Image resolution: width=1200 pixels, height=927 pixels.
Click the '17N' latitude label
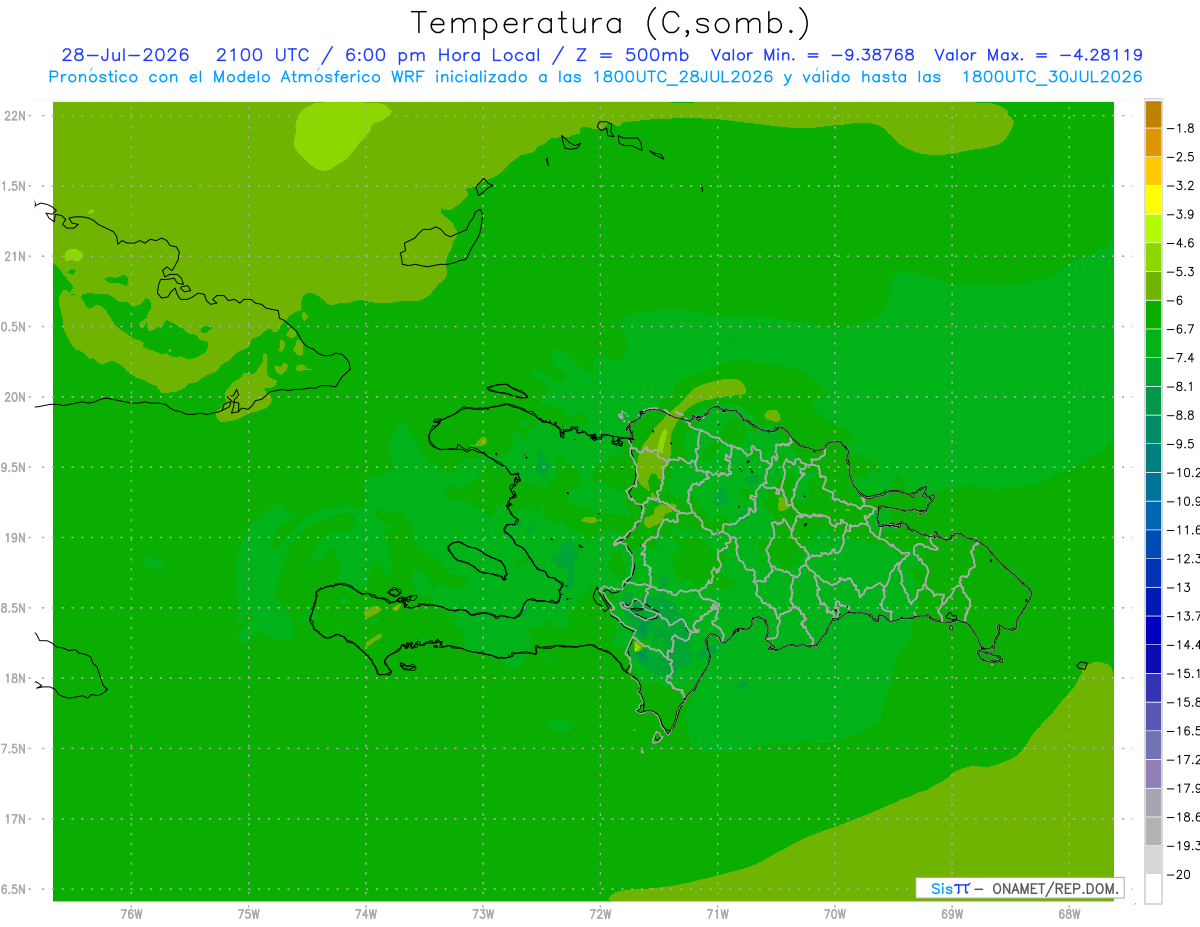(x=16, y=819)
